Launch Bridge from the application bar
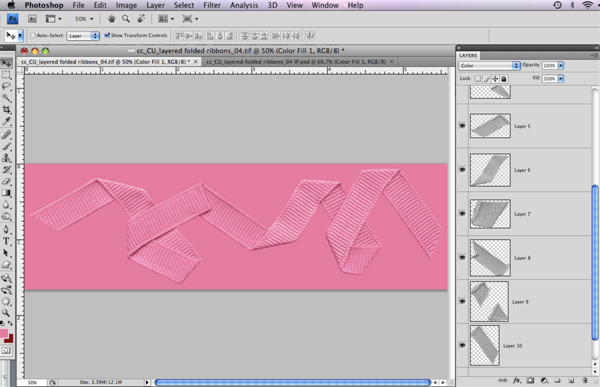The height and width of the screenshot is (387, 600). [x=32, y=19]
